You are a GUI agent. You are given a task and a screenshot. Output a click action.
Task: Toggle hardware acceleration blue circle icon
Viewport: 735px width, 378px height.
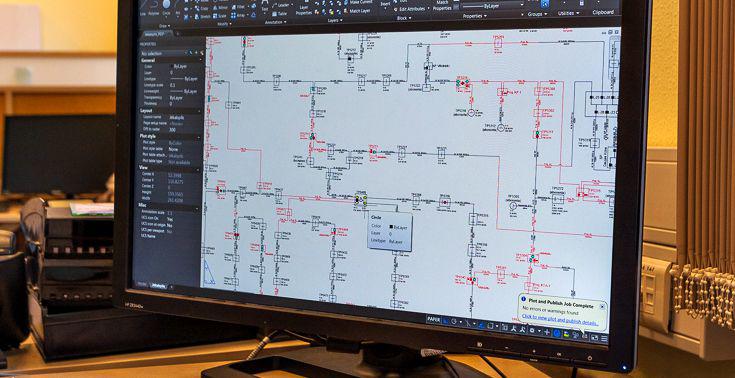pyautogui.click(x=556, y=333)
